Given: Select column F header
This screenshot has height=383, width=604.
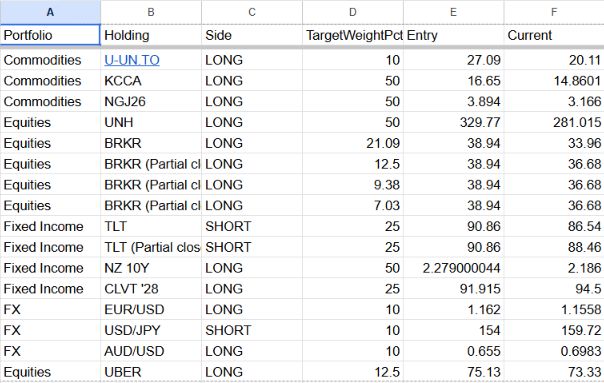Looking at the screenshot, I should click(554, 12).
